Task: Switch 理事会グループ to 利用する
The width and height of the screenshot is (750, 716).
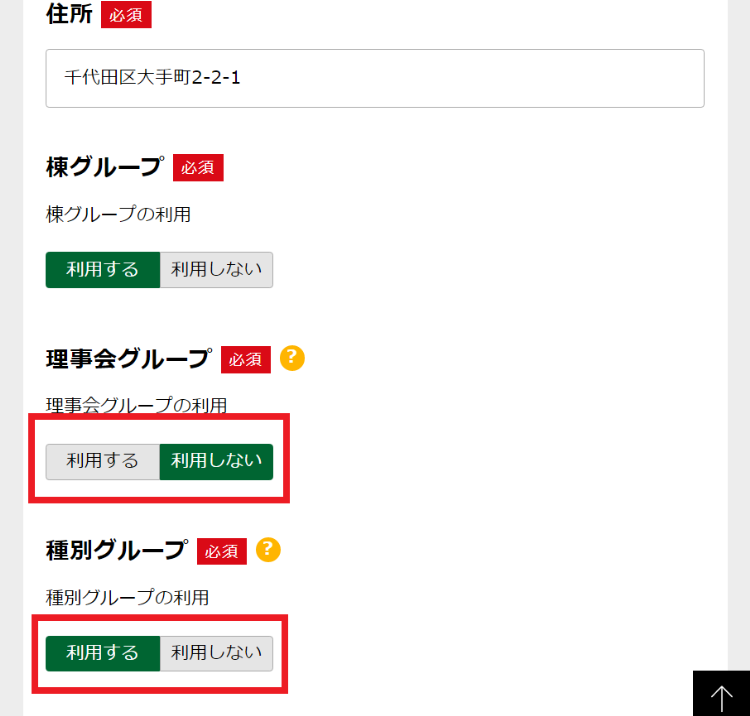Action: tap(103, 461)
